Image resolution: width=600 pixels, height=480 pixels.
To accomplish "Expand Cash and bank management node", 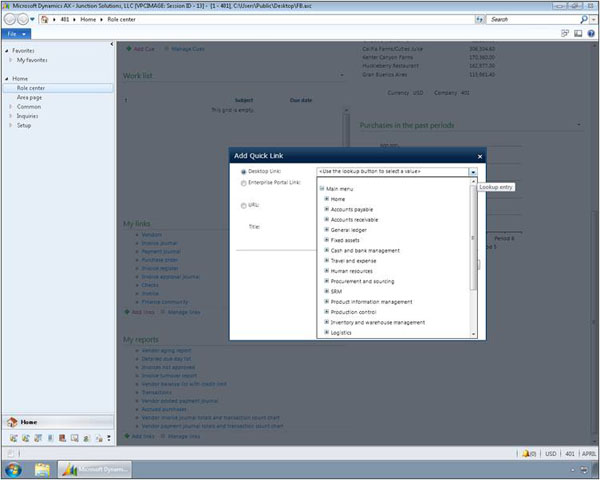I will pos(327,250).
